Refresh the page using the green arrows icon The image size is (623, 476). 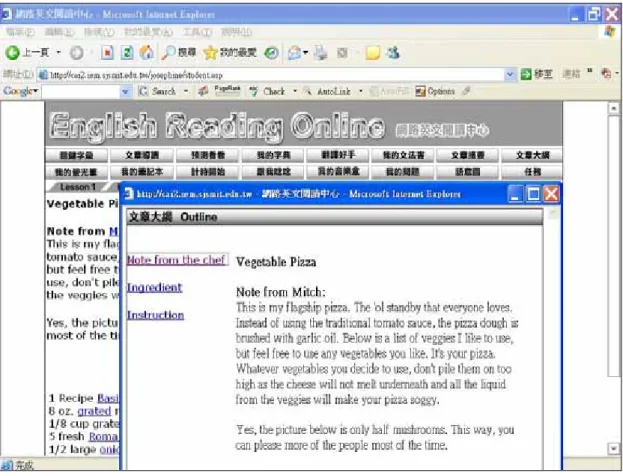[127, 52]
